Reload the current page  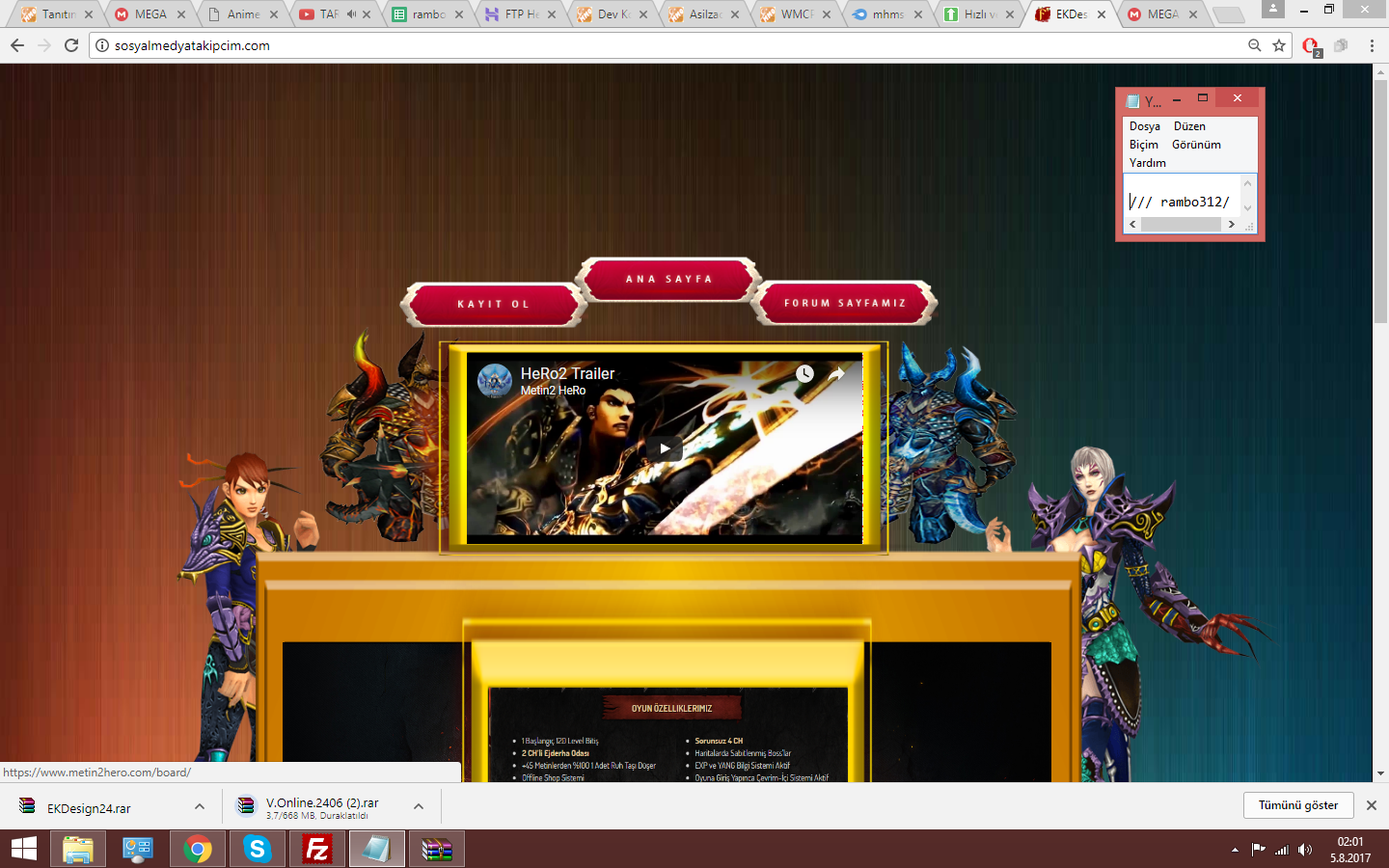[x=71, y=45]
